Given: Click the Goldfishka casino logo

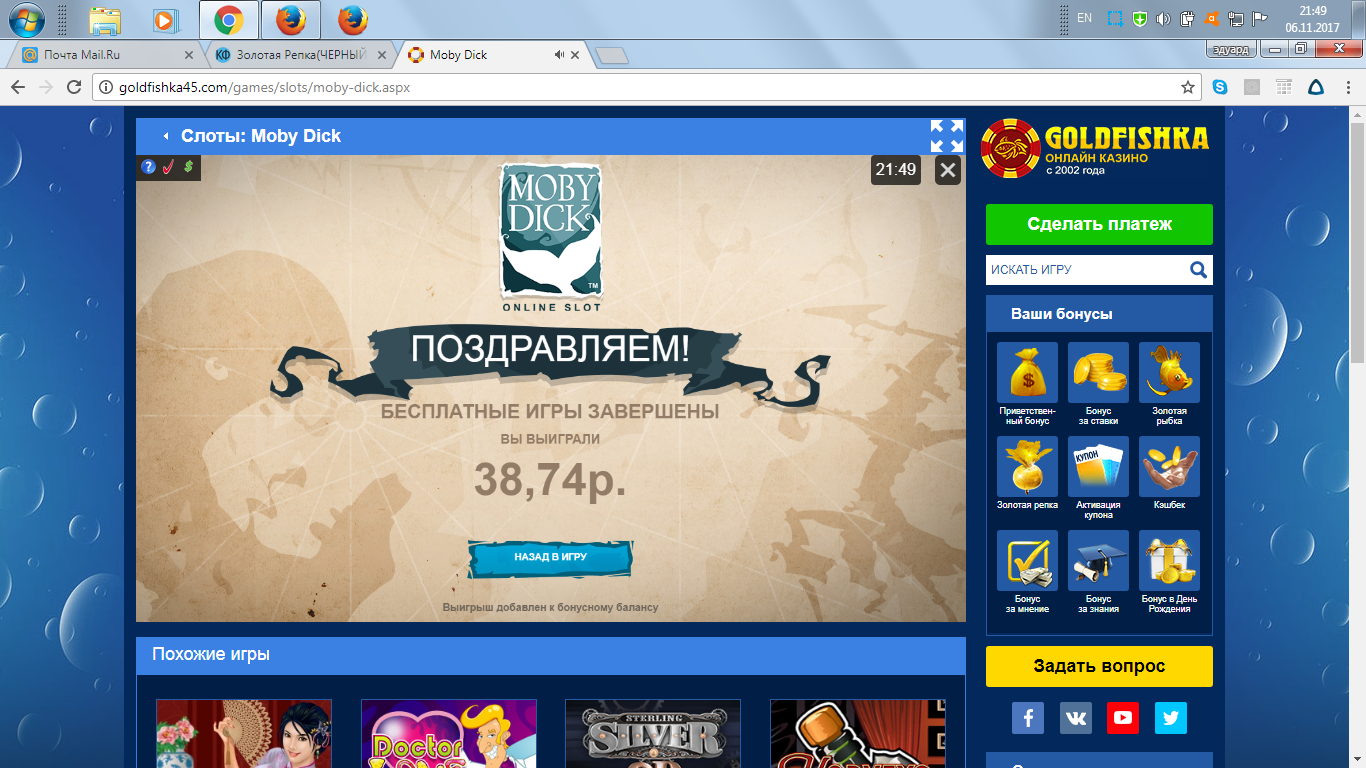Looking at the screenshot, I should [x=1095, y=148].
